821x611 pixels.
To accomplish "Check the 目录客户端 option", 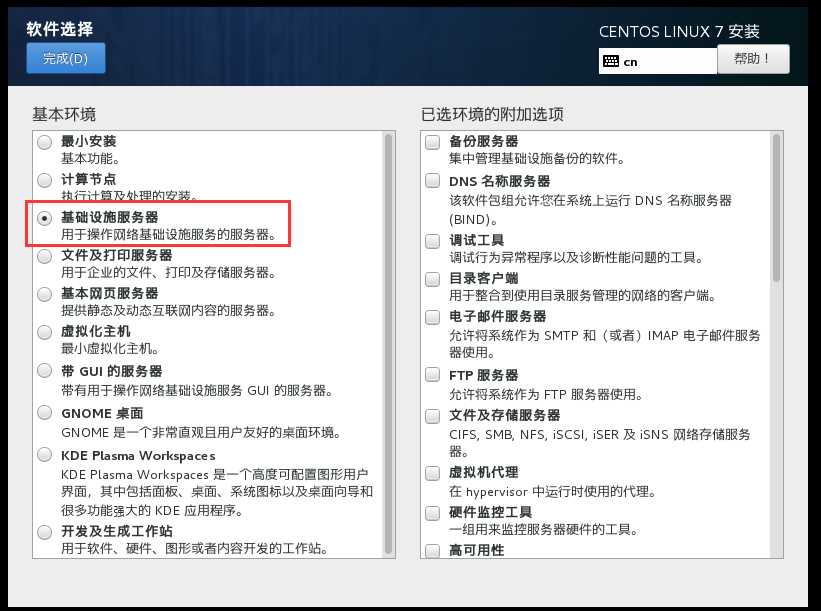I will point(432,279).
